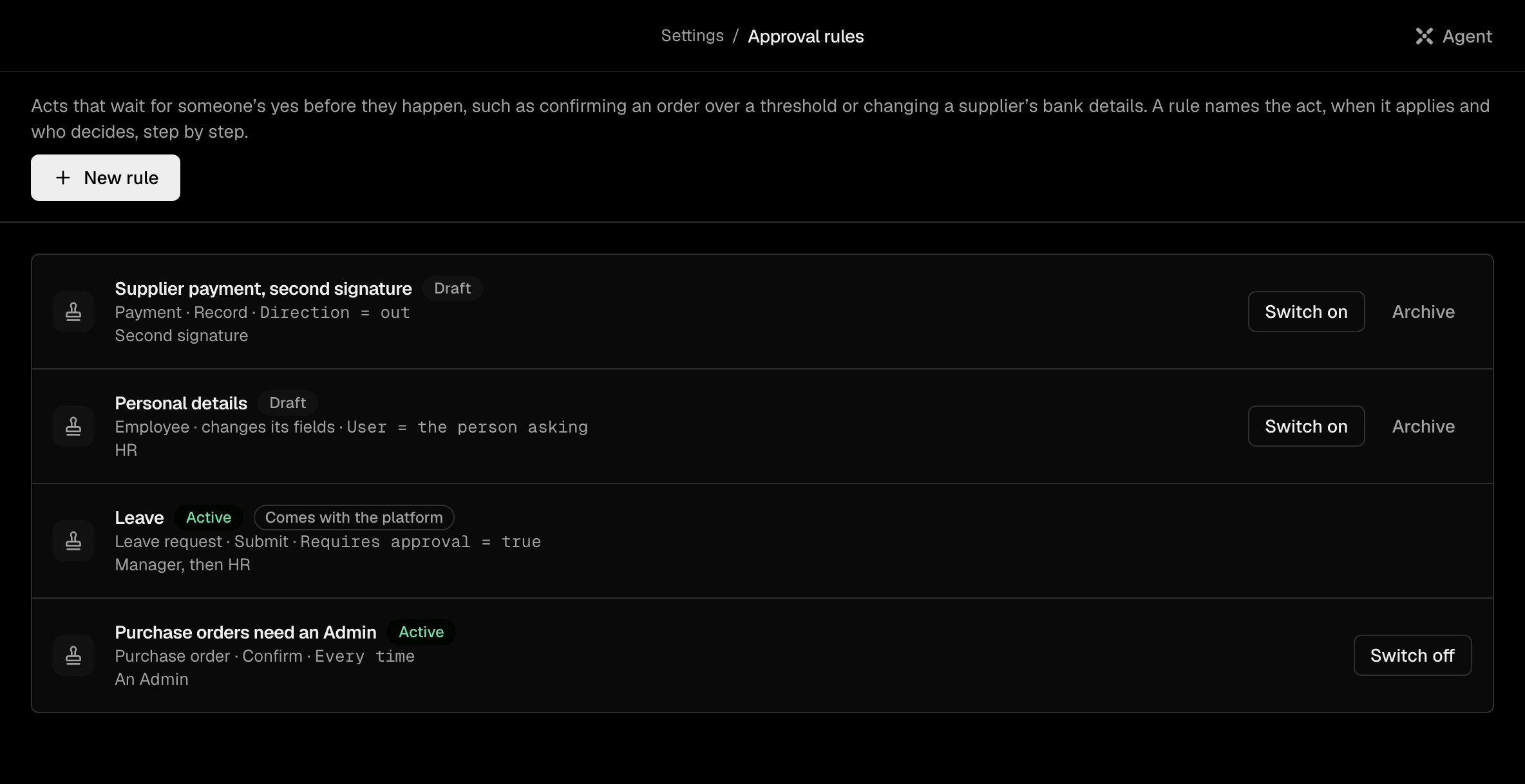Switch off Purchase orders need an Admin
1525x784 pixels.
(x=1412, y=655)
